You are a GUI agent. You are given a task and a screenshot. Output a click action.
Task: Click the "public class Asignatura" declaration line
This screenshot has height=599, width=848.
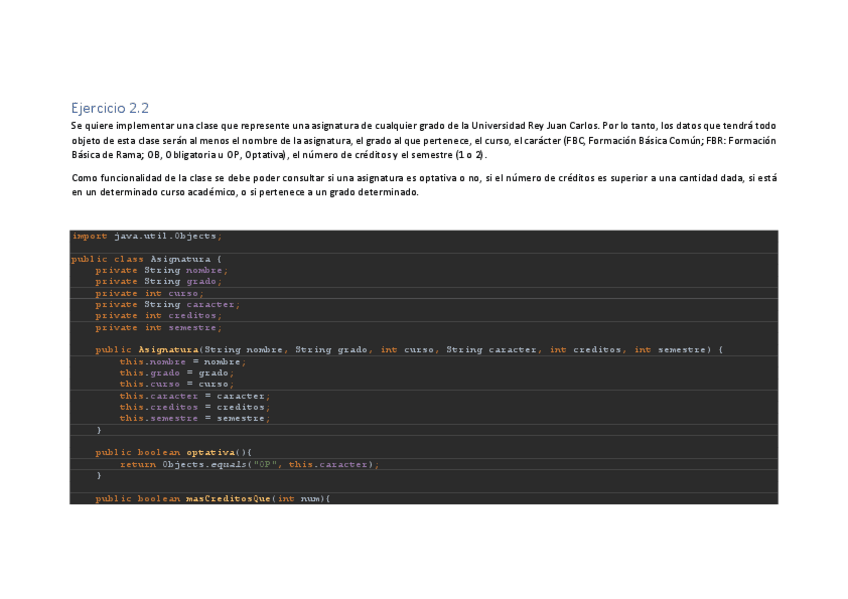click(139, 259)
